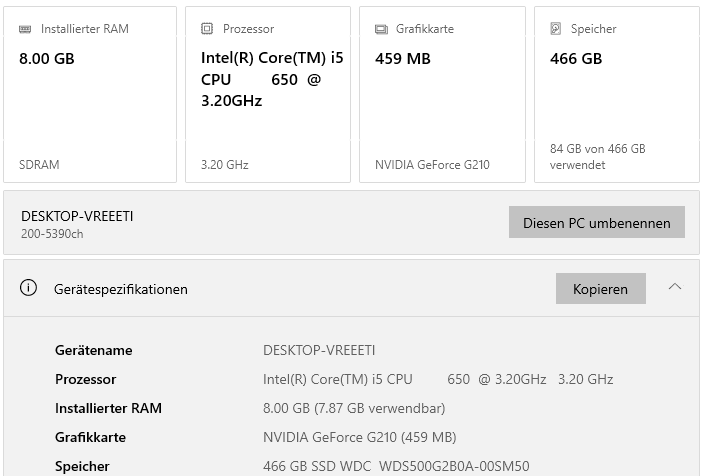Click the info icon beside Gerätespezifikationen
Screen dimensions: 704x476
[30, 289]
